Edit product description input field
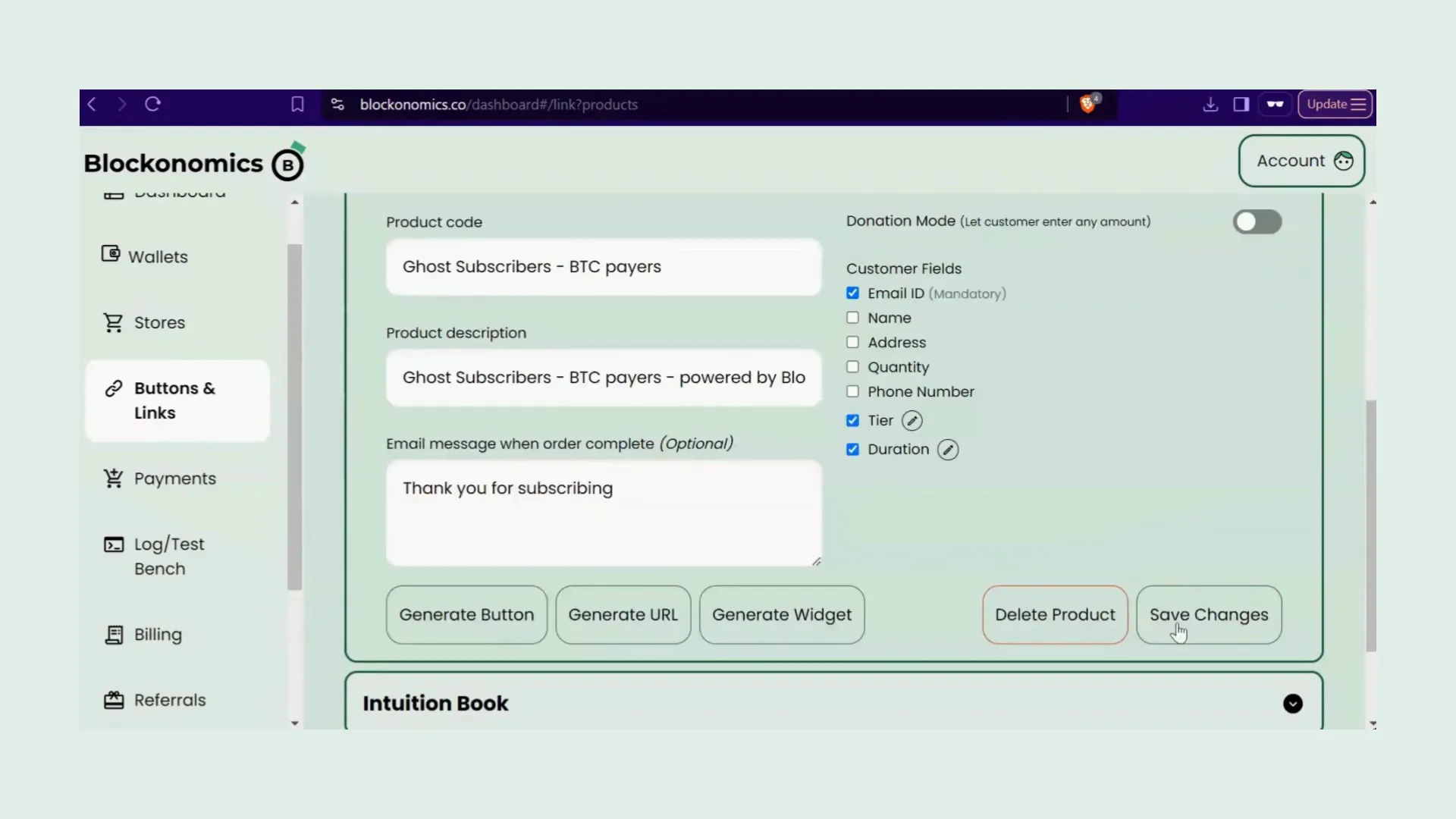Screen dimensions: 1456x819 coord(603,377)
